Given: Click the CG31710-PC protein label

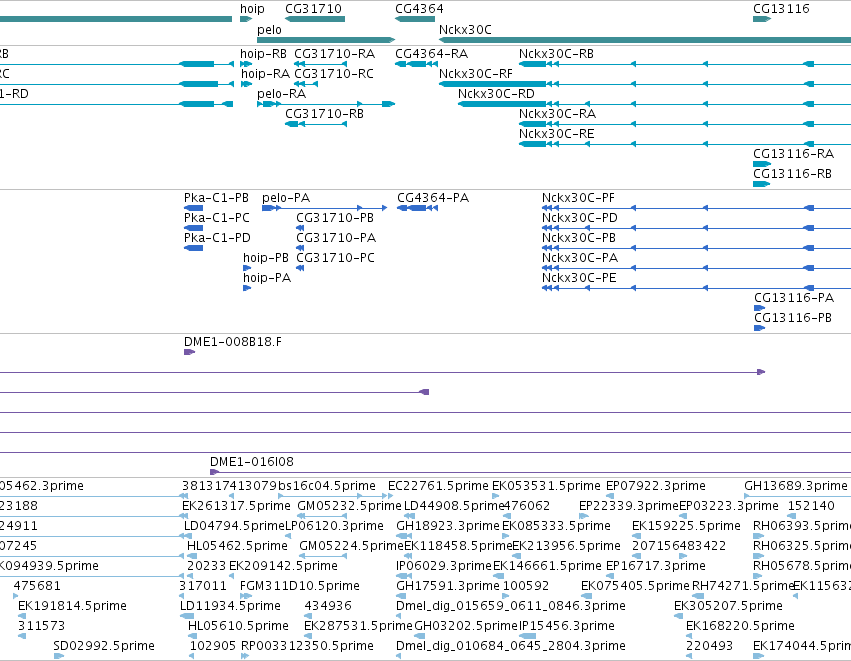Looking at the screenshot, I should [x=335, y=258].
